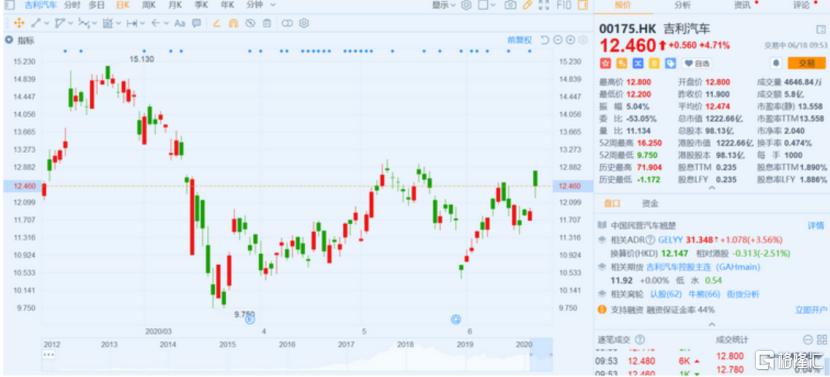Switch to 多日 multi-day chart
This screenshot has width=830, height=377.
[x=96, y=5]
